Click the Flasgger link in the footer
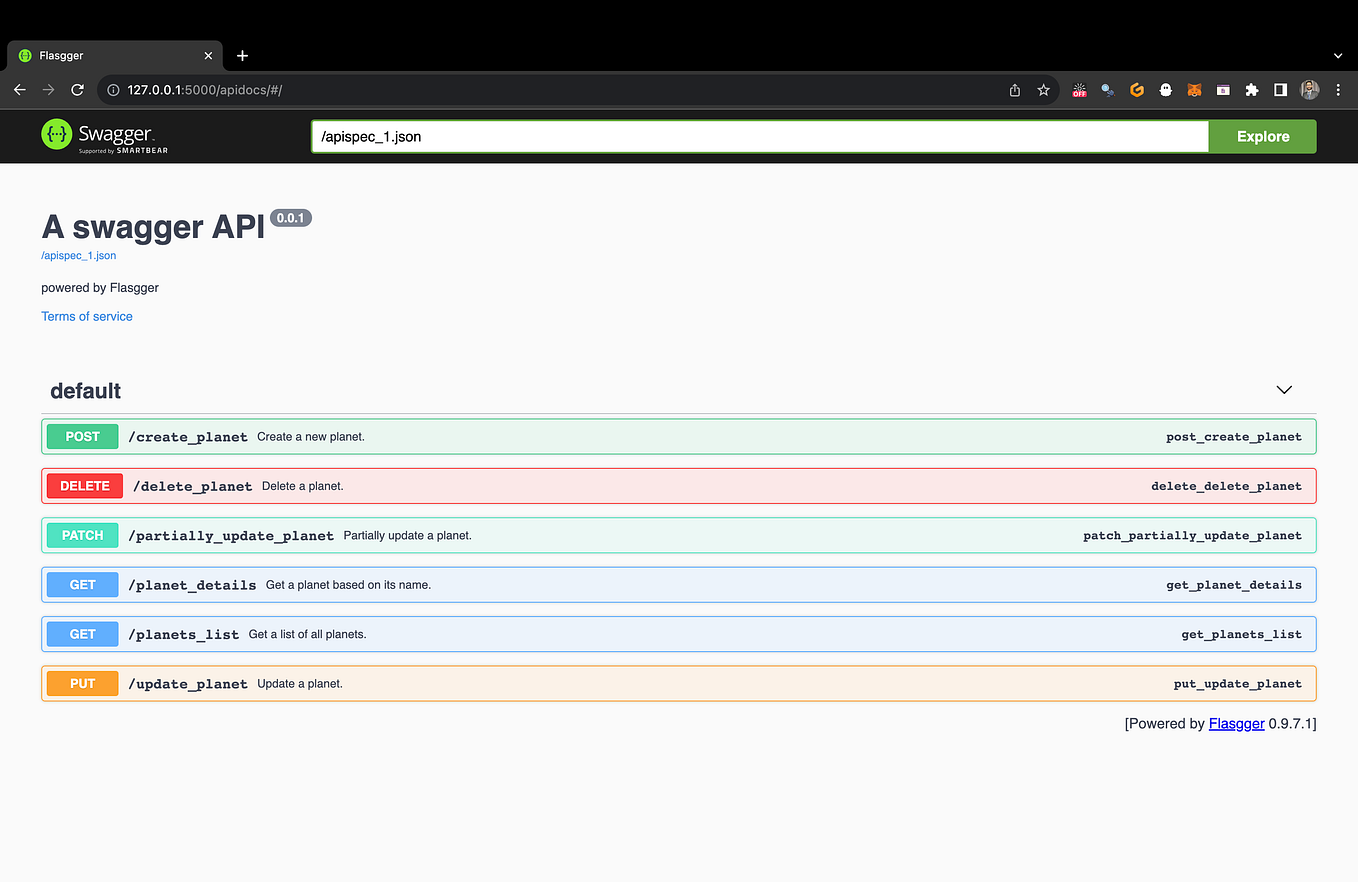Viewport: 1358px width, 882px height. 1236,723
